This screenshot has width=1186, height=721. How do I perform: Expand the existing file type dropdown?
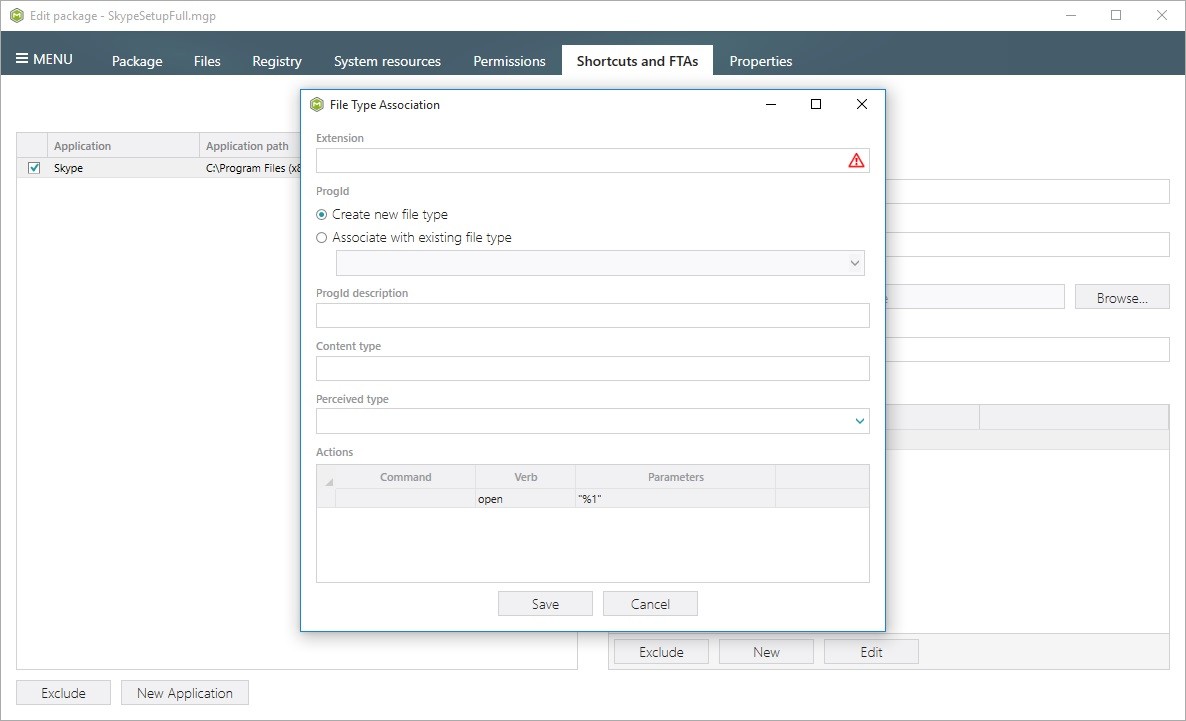855,263
